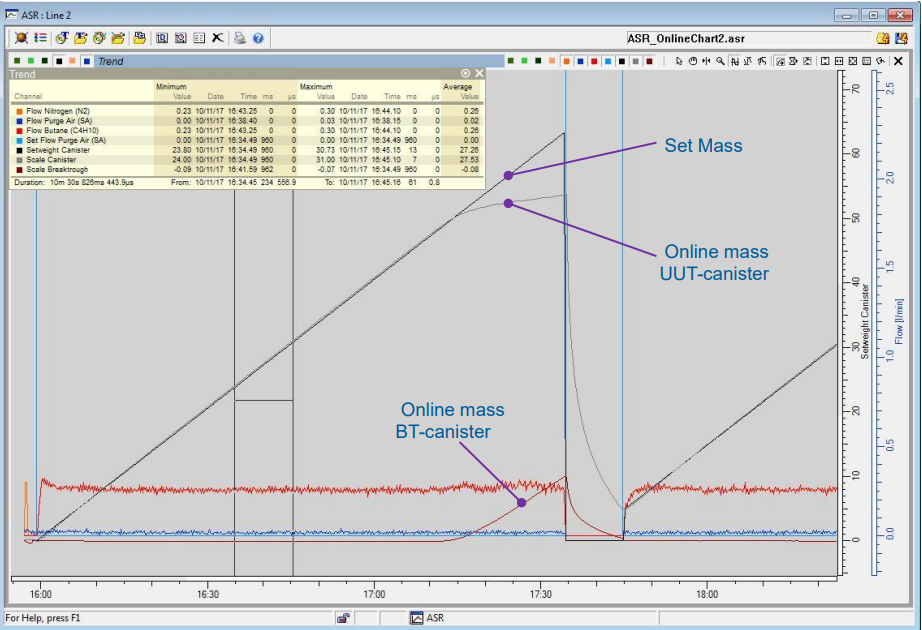
Task: Toggle the light blue channel button in chart toolbar
Action: (x=608, y=61)
